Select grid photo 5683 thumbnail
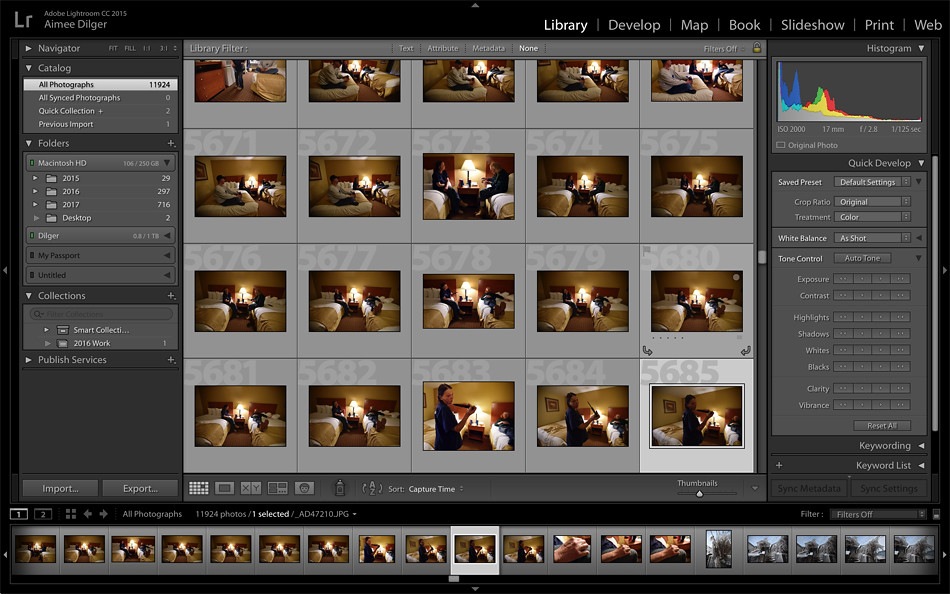950x594 pixels. tap(468, 416)
